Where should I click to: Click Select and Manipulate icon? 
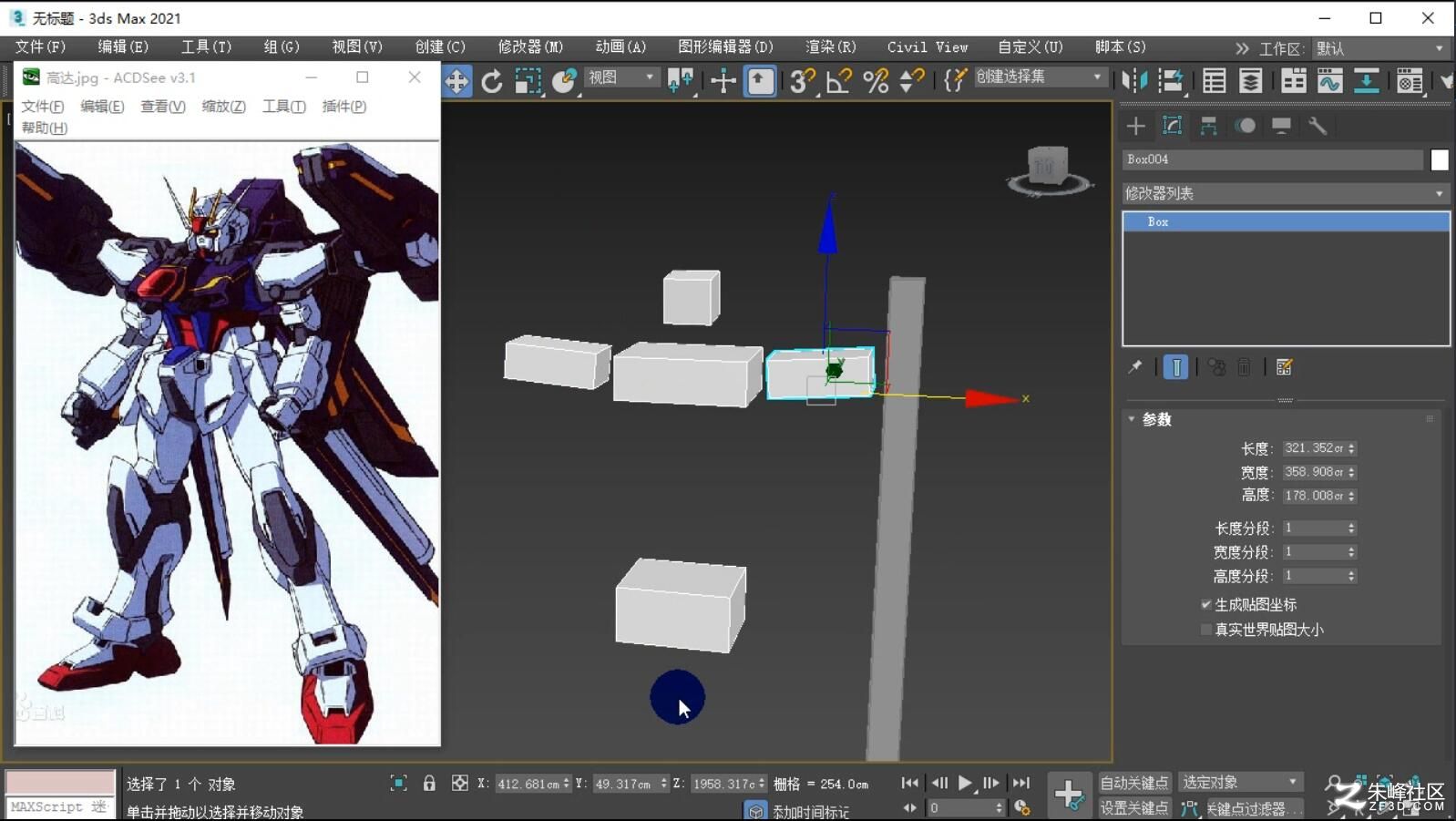(x=723, y=81)
